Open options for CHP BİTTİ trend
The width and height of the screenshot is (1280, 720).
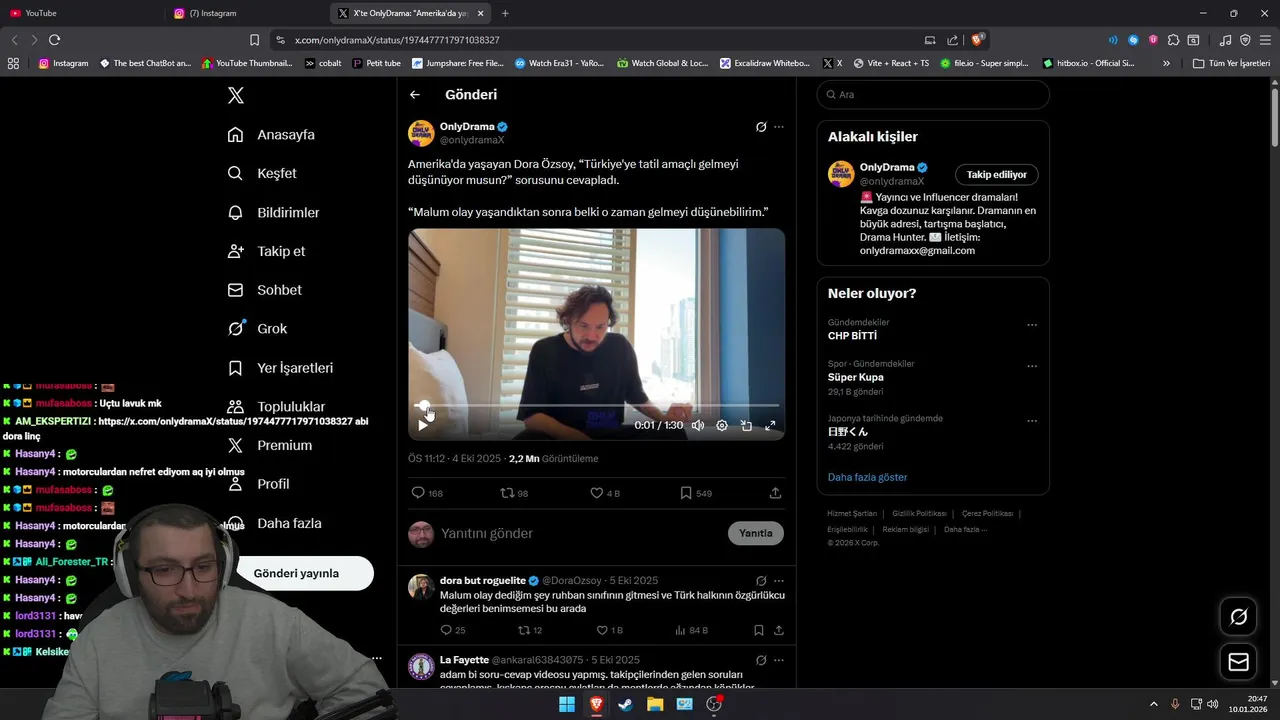[1032, 325]
